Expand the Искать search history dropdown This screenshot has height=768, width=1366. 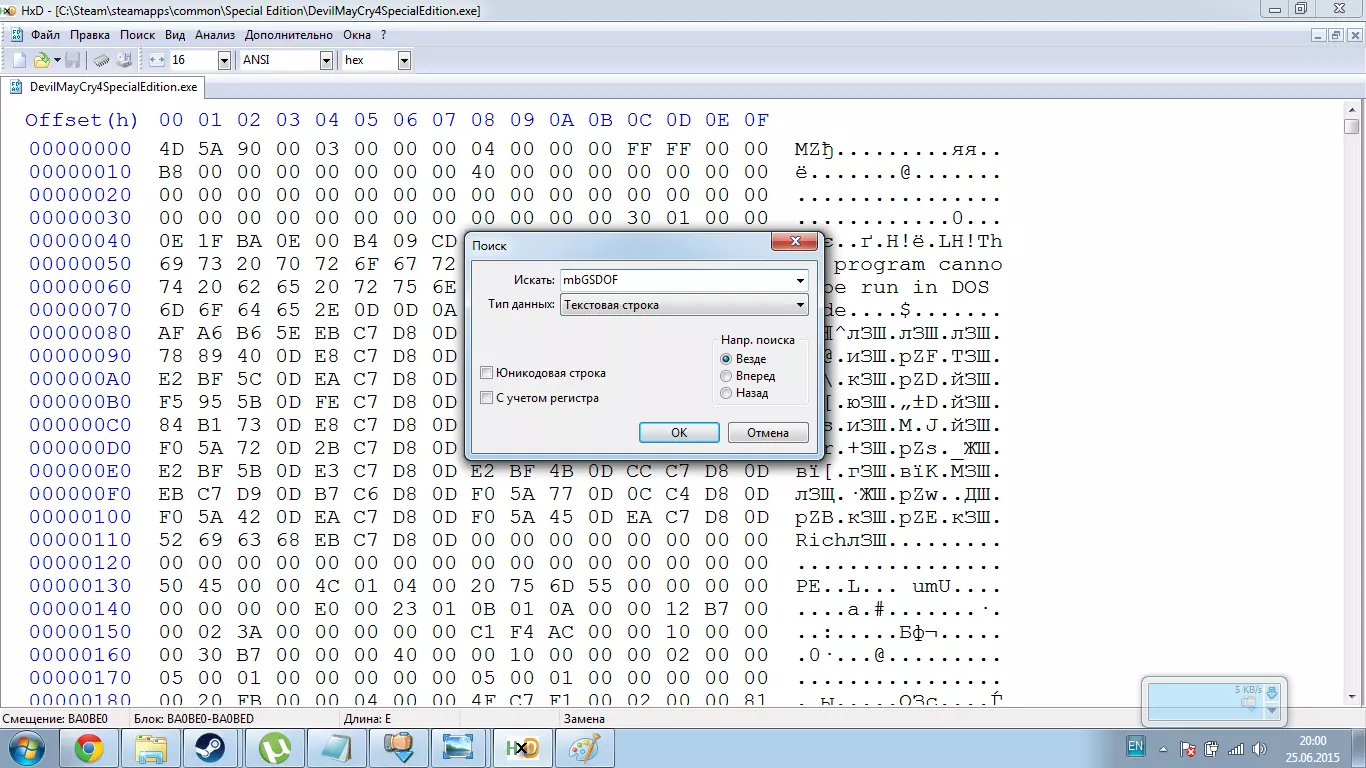click(x=801, y=280)
